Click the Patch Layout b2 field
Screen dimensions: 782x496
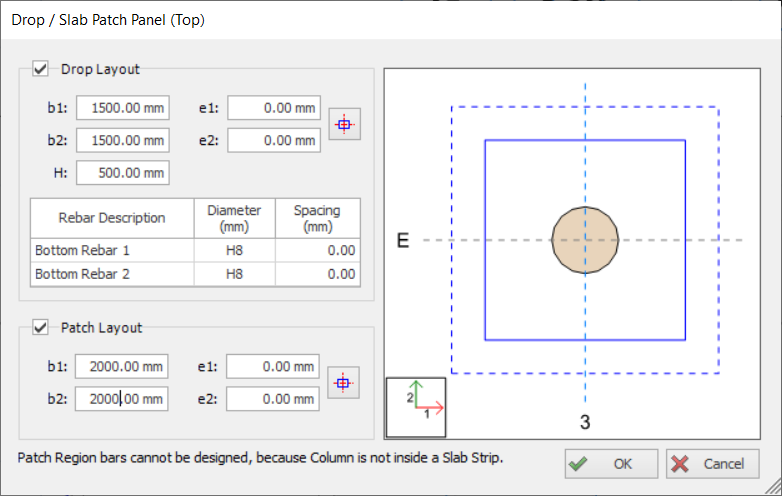[121, 399]
